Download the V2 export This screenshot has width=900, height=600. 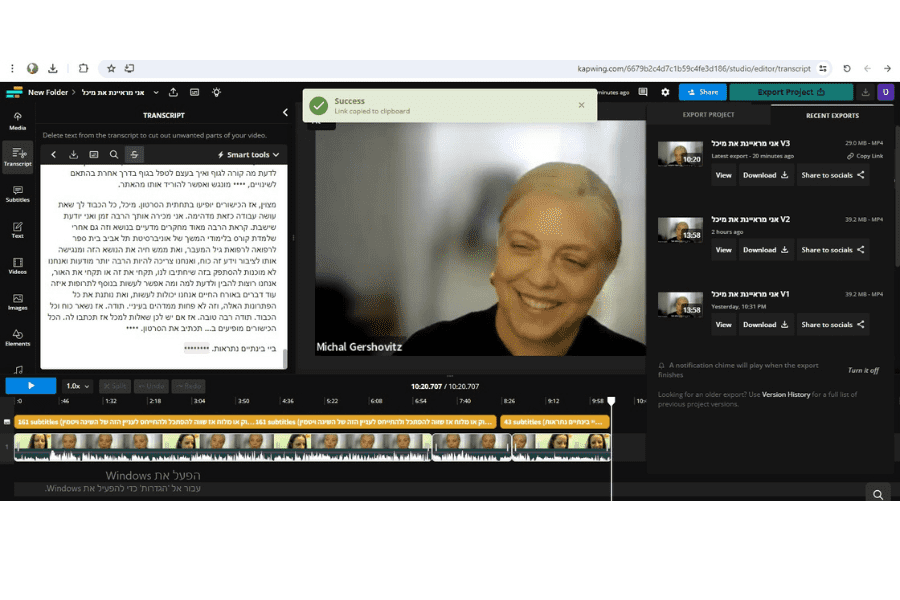pos(766,250)
